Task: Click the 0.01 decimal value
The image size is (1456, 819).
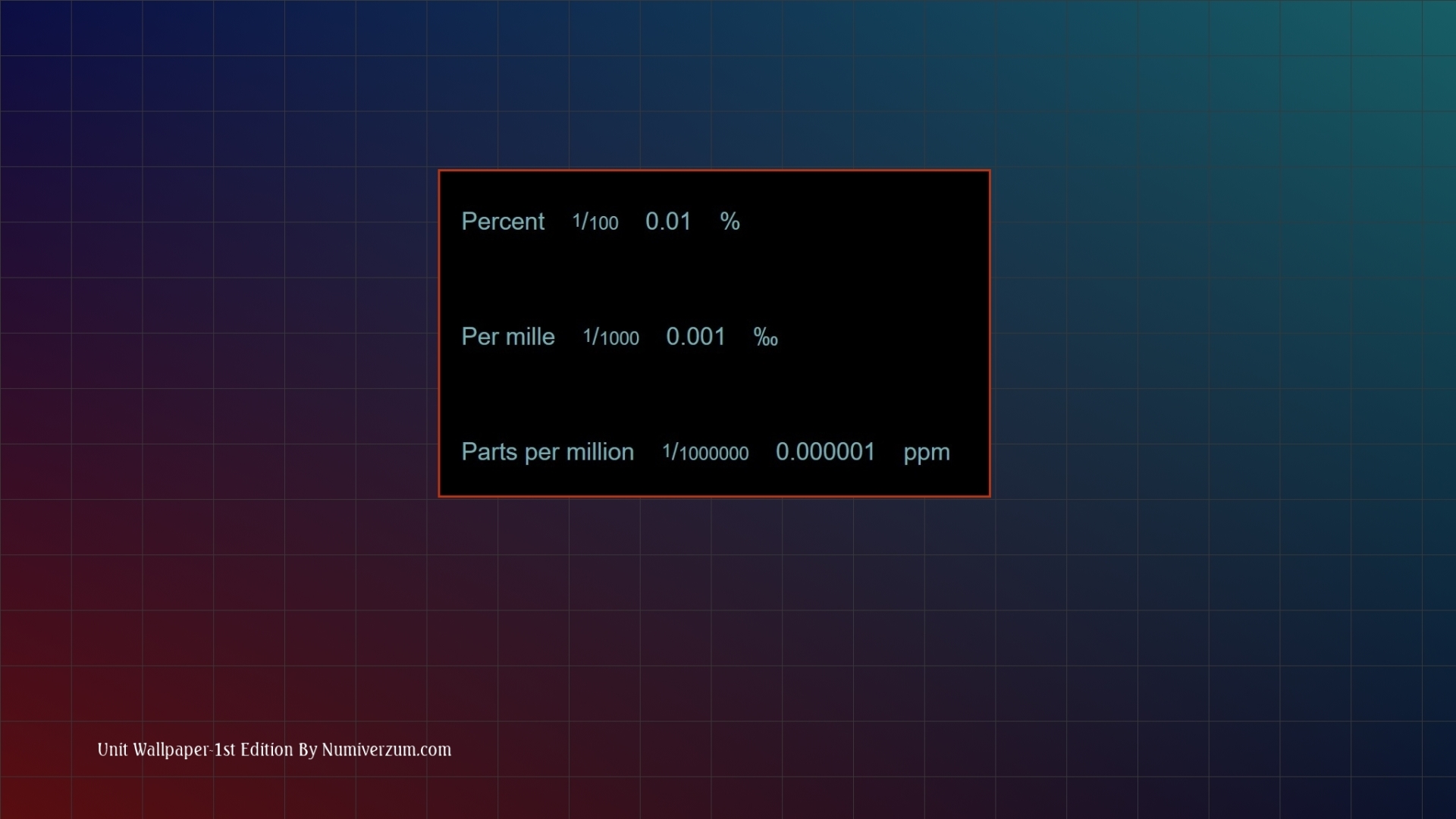Action: [668, 221]
